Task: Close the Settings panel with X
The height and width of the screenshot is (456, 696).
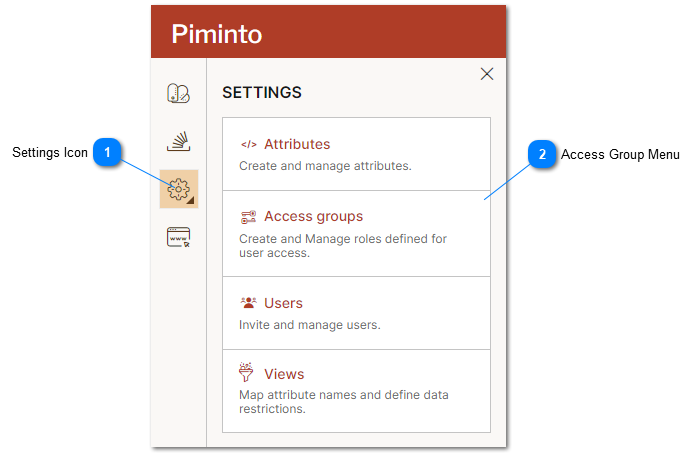Action: click(487, 74)
